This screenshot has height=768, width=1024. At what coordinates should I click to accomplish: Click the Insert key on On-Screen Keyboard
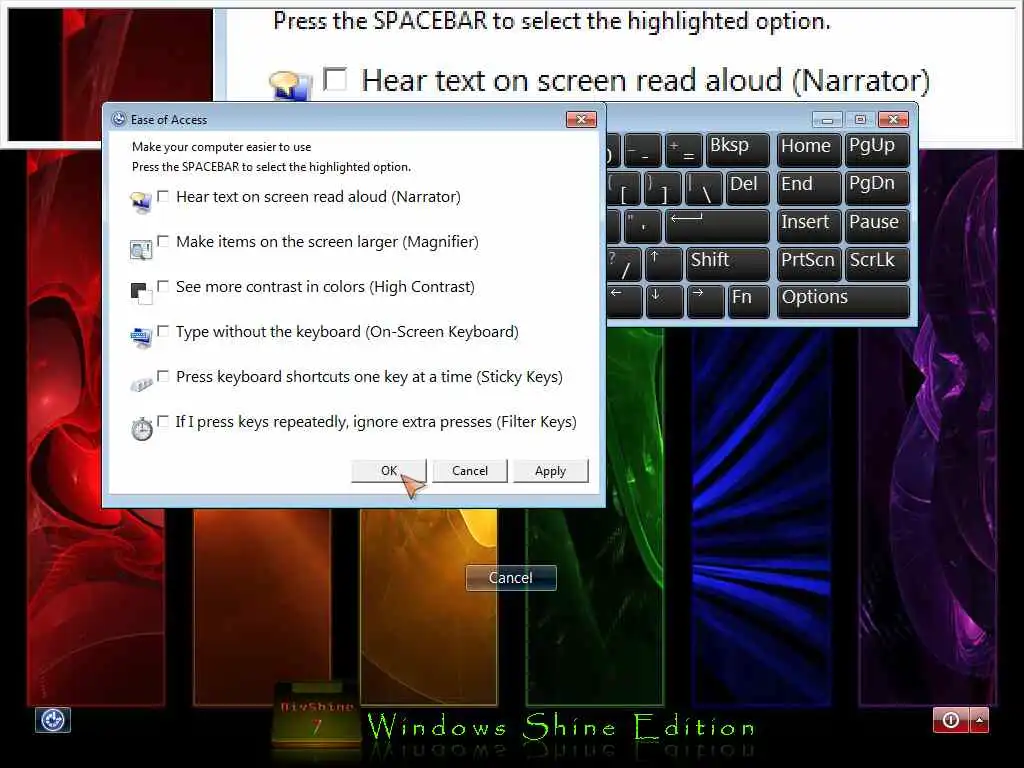[809, 226]
